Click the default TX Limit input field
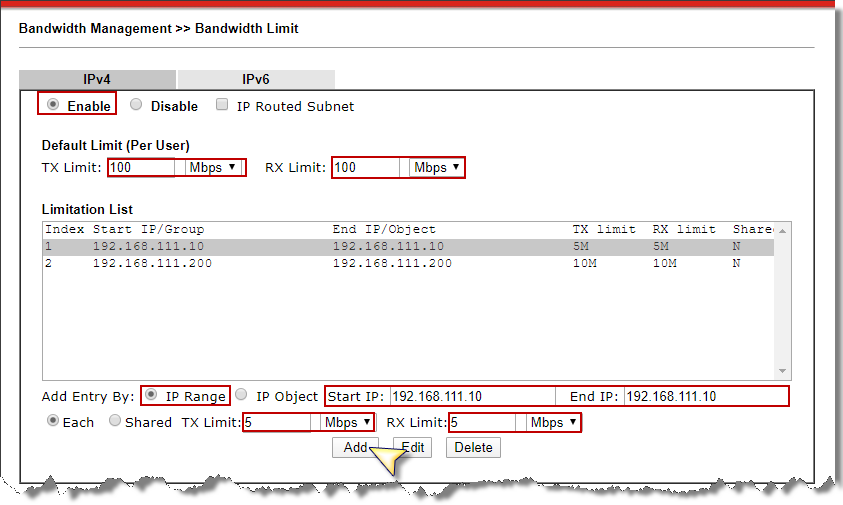 (x=141, y=168)
